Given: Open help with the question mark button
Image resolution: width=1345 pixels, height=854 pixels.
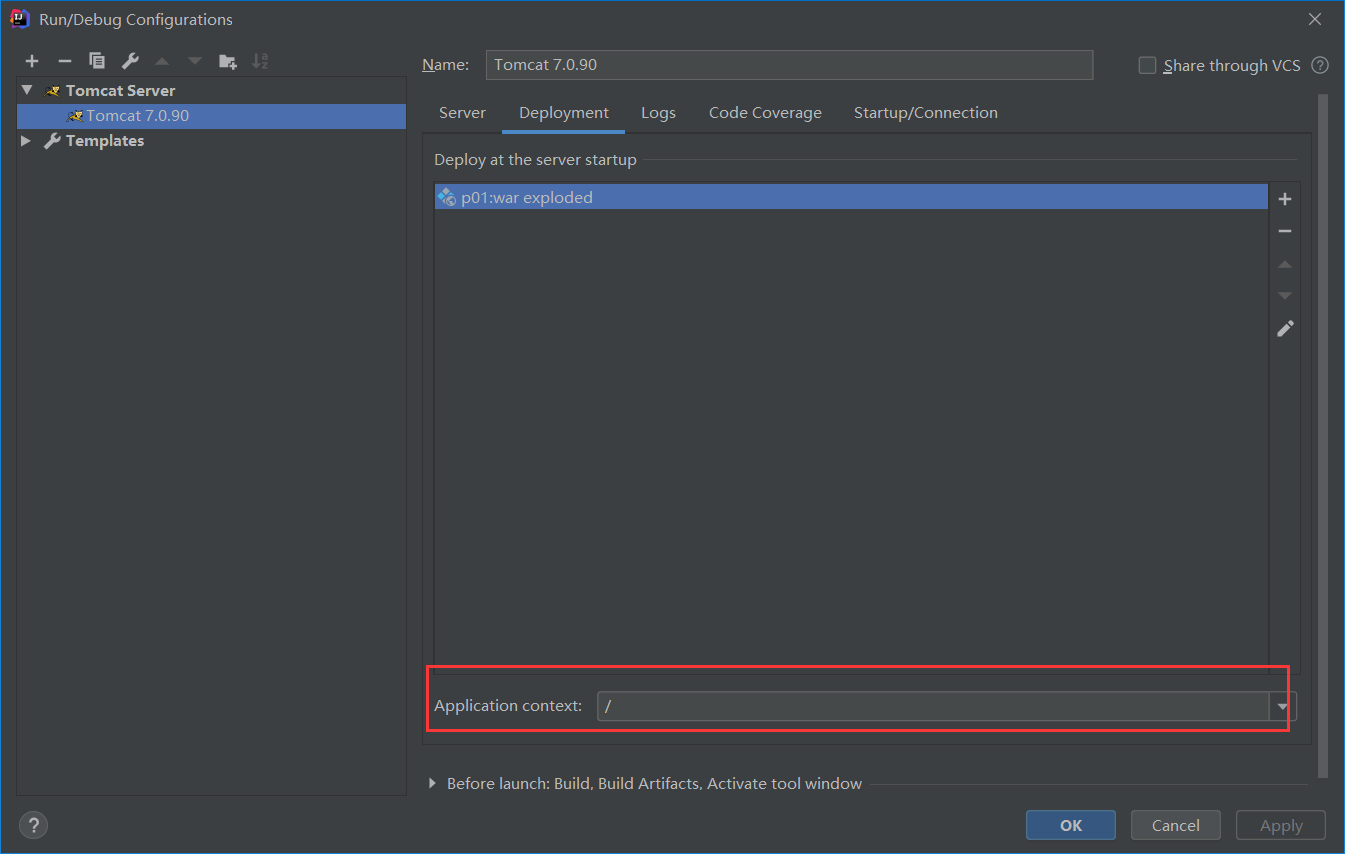Looking at the screenshot, I should pyautogui.click(x=33, y=825).
